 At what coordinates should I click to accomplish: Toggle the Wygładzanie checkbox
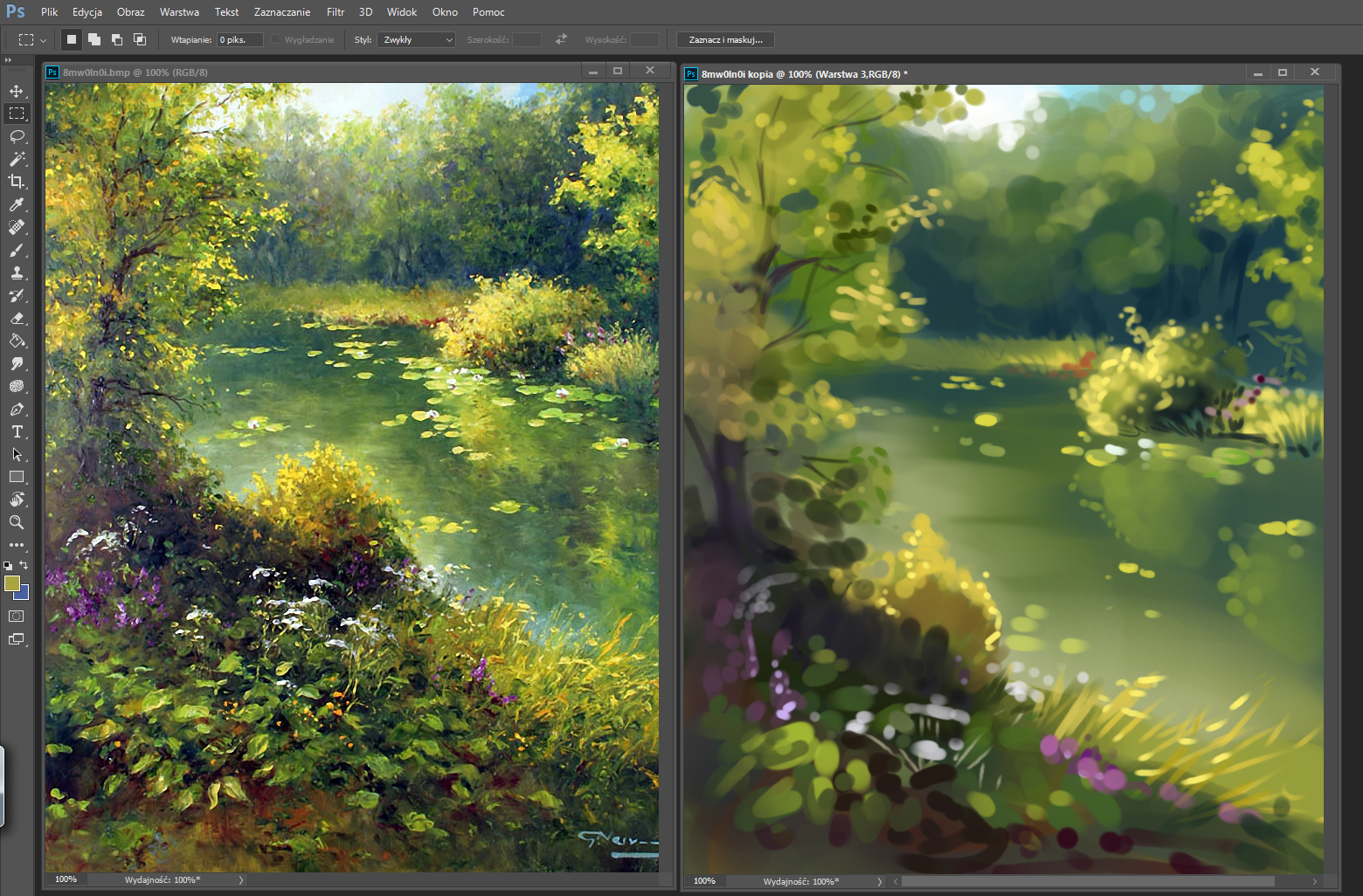(276, 39)
